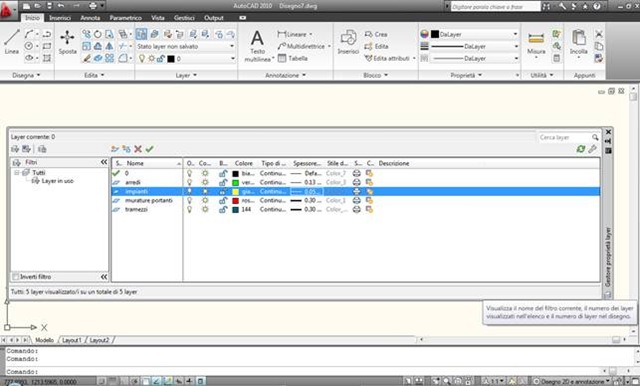Change green color swatch of arredi layer
Viewport: 640px width, 386px height.
(x=236, y=182)
